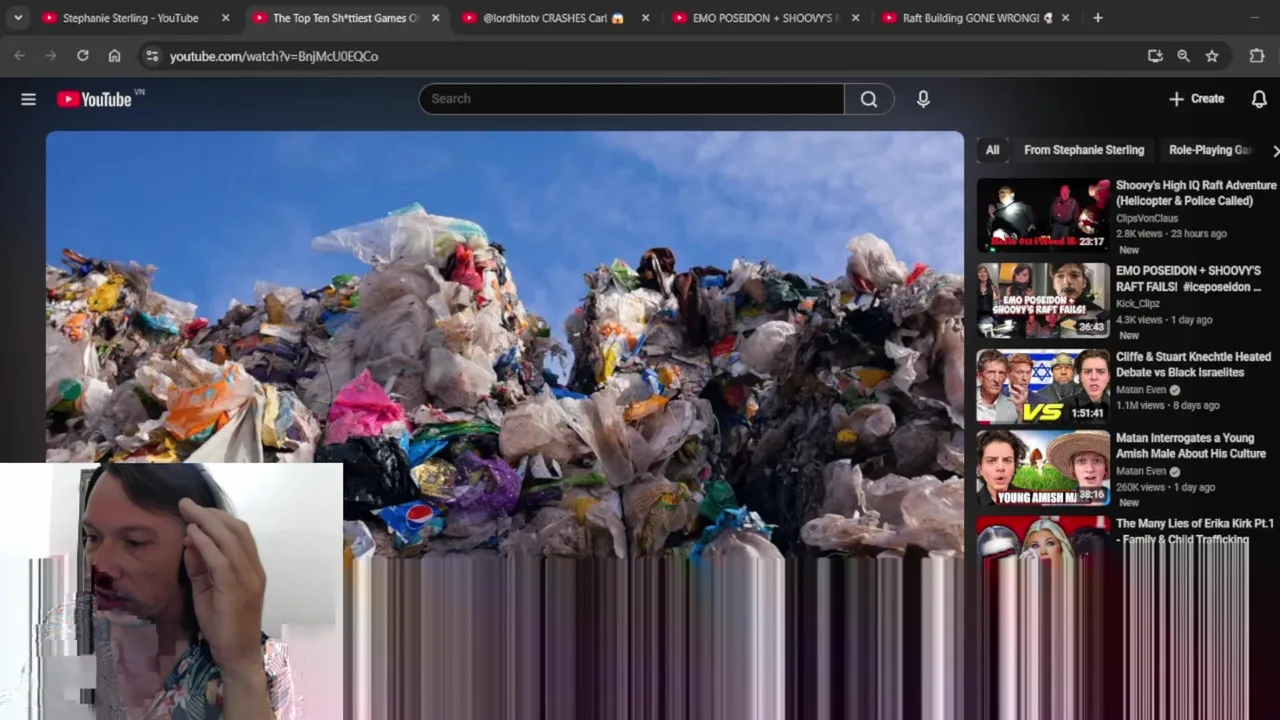This screenshot has height=720, width=1280.
Task: Open Shoovy's High IQ Raft Adventure thumbnail
Action: (1043, 215)
